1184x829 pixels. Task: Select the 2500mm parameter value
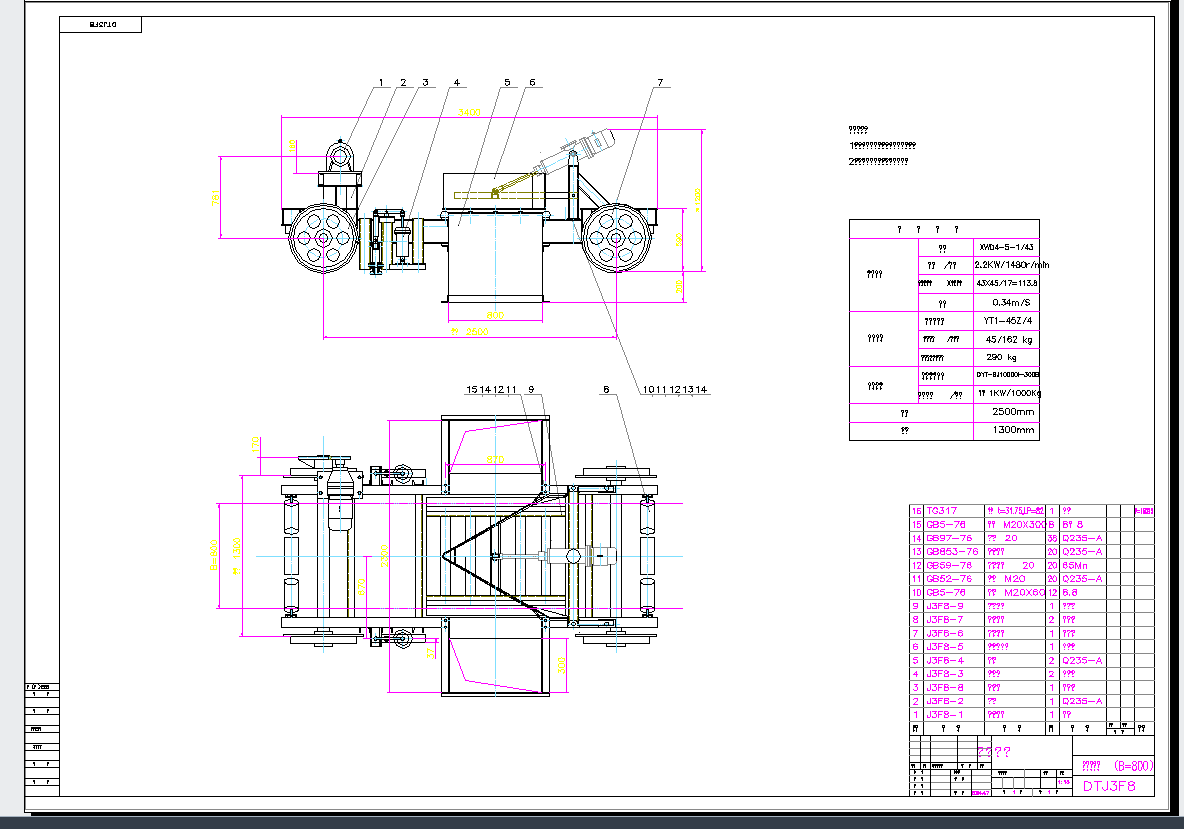[x=1006, y=412]
